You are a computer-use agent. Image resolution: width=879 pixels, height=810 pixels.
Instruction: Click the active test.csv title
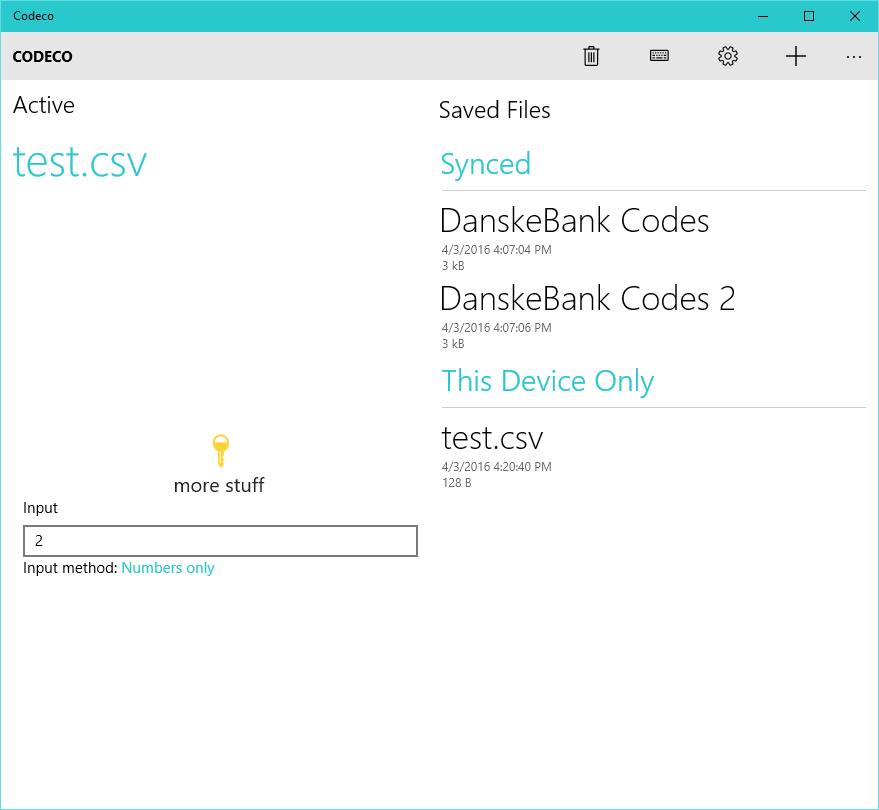80,162
